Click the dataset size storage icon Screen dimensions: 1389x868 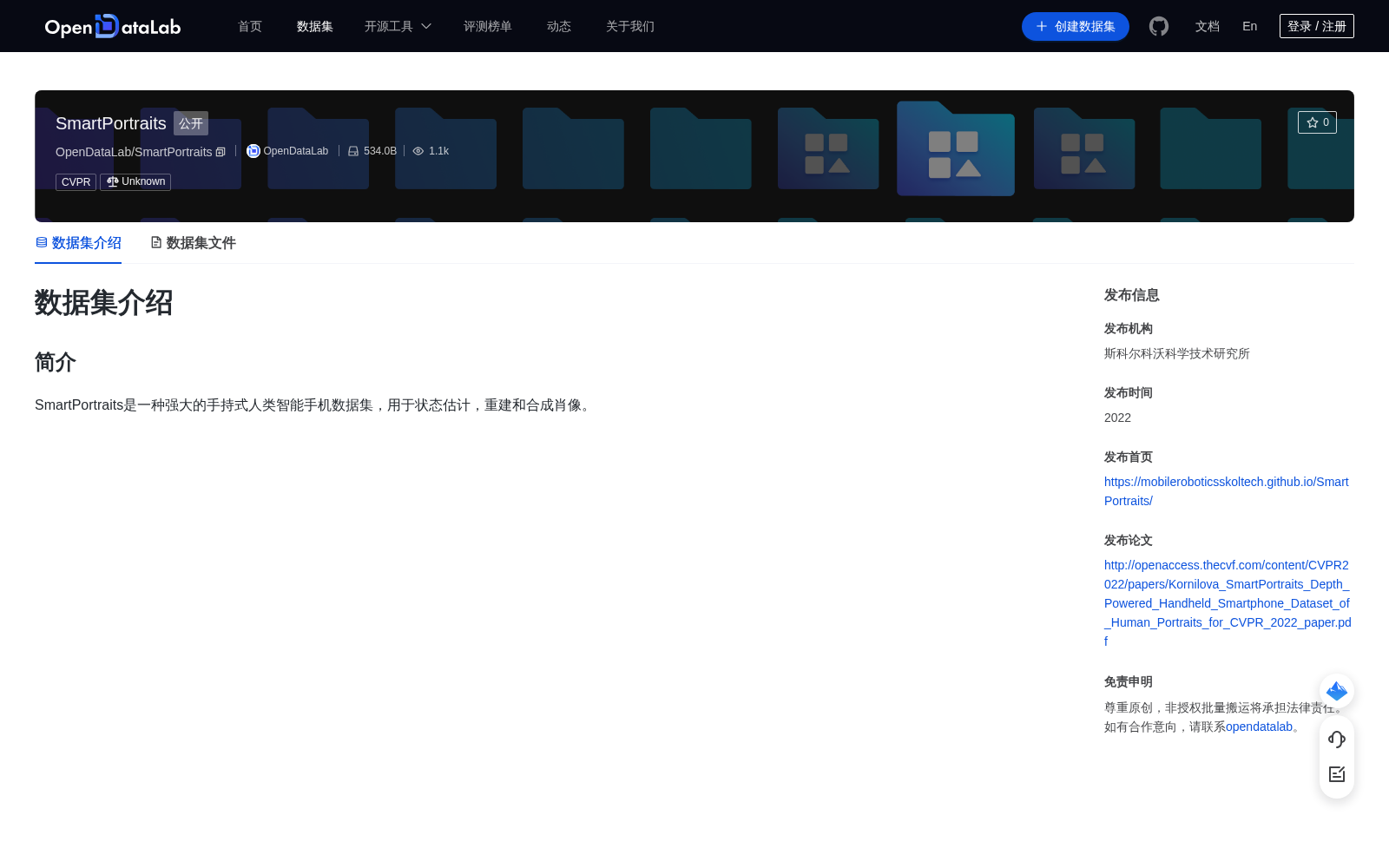pos(353,151)
